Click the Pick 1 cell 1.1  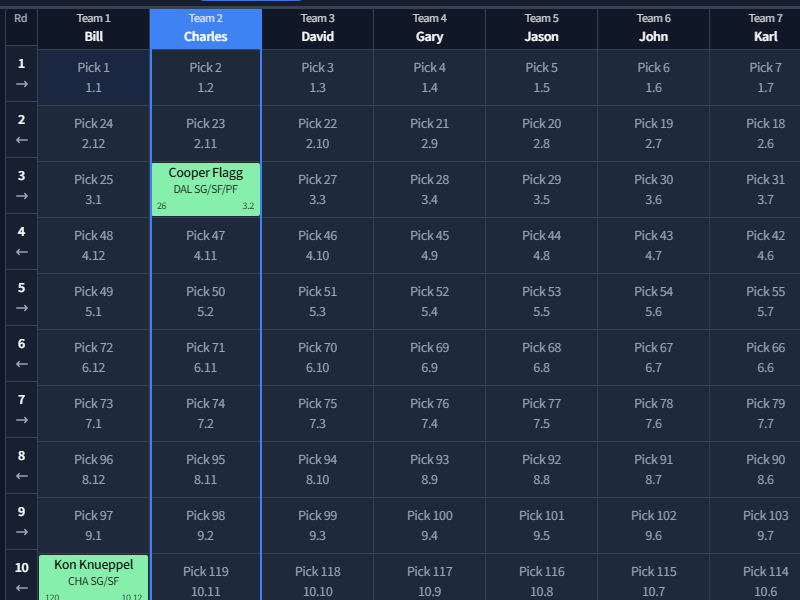93,78
